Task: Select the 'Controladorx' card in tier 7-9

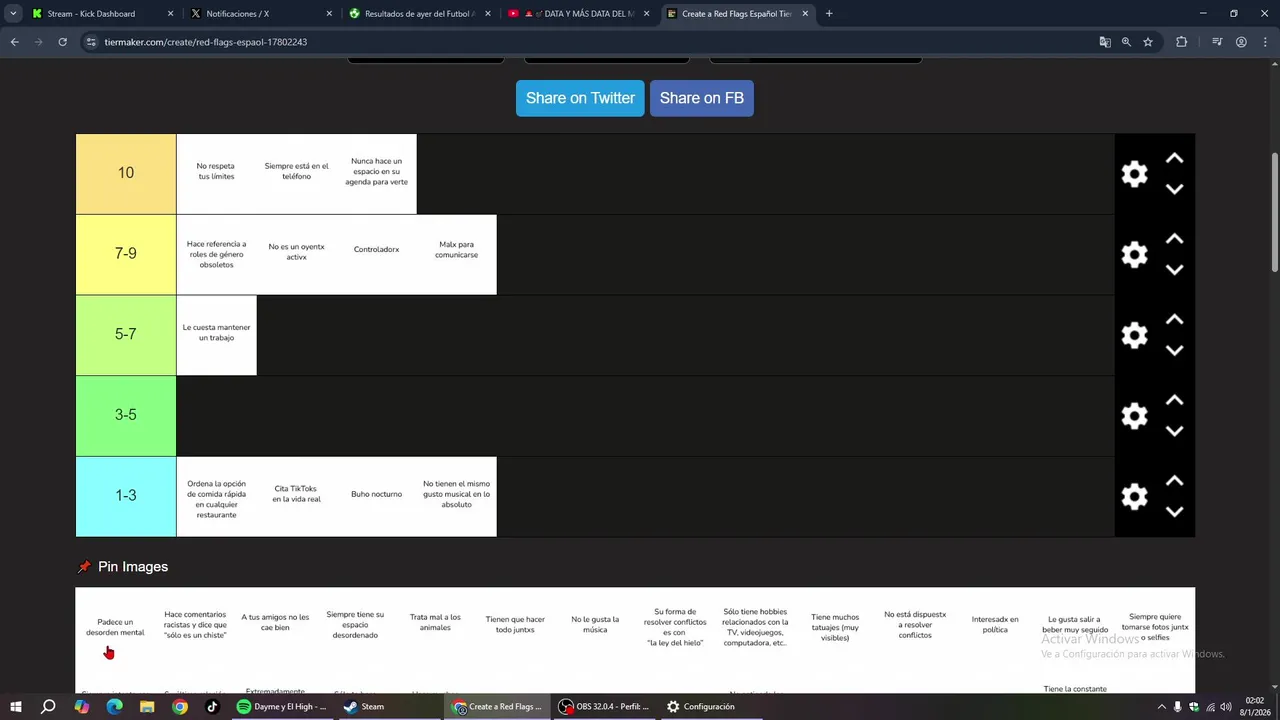Action: pyautogui.click(x=376, y=254)
